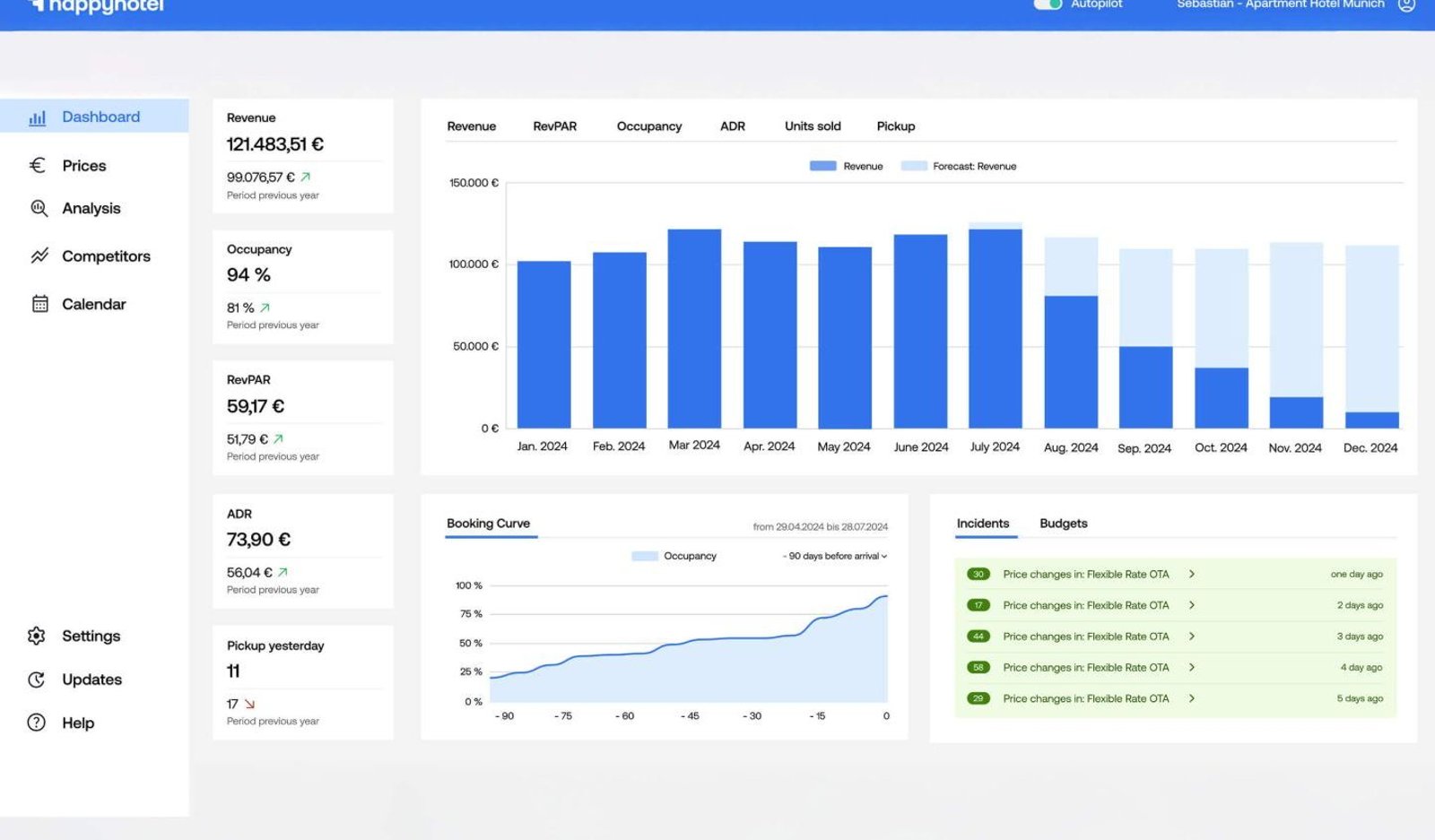1435x840 pixels.
Task: Toggle the Autopilot switch
Action: 1048,4
